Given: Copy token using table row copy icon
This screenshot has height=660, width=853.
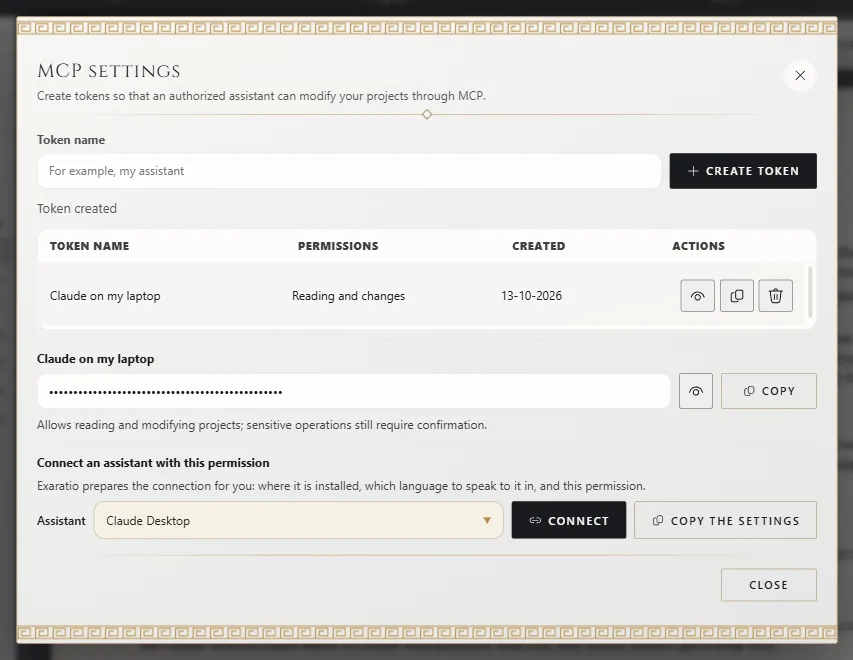Looking at the screenshot, I should tap(737, 295).
